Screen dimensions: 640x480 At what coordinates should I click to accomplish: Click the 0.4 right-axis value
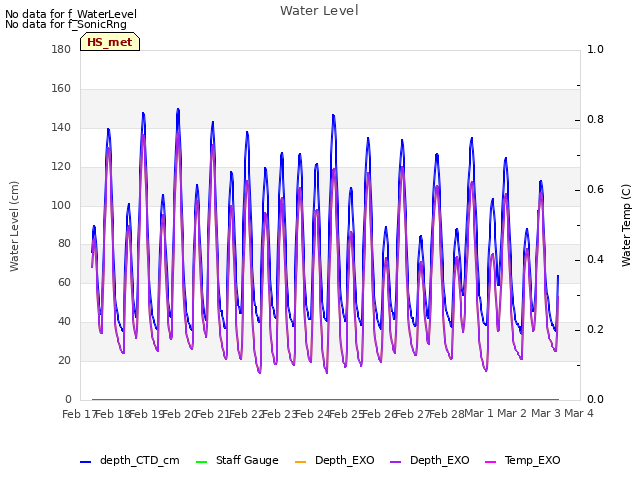595,260
